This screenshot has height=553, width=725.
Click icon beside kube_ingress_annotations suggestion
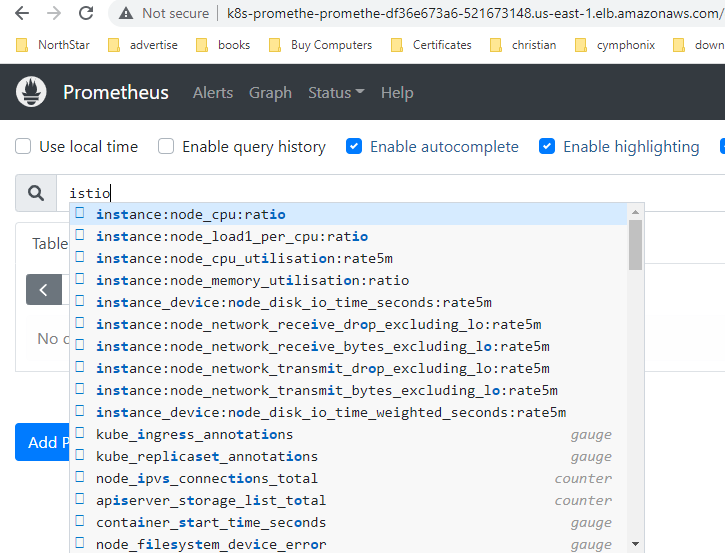click(x=80, y=433)
